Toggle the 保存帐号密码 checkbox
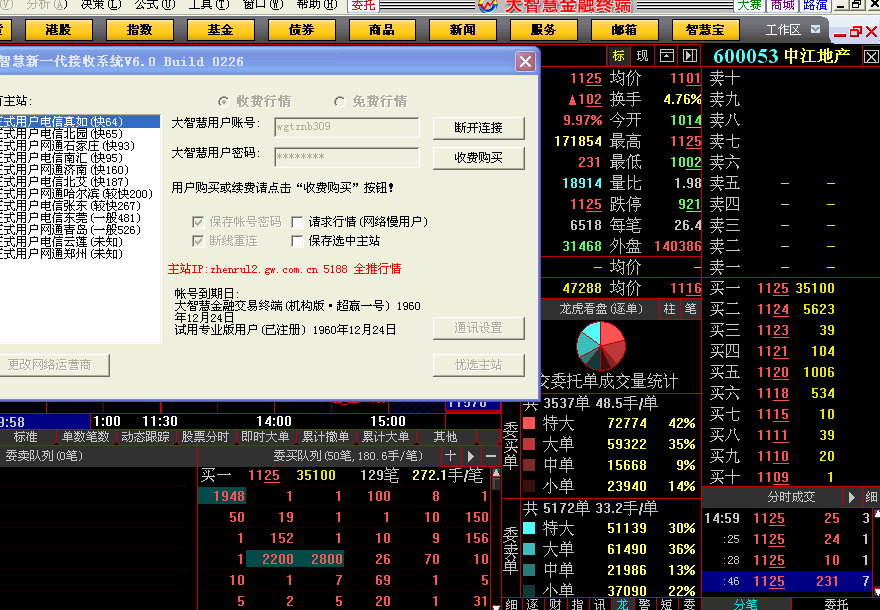This screenshot has width=880, height=610. tap(198, 222)
